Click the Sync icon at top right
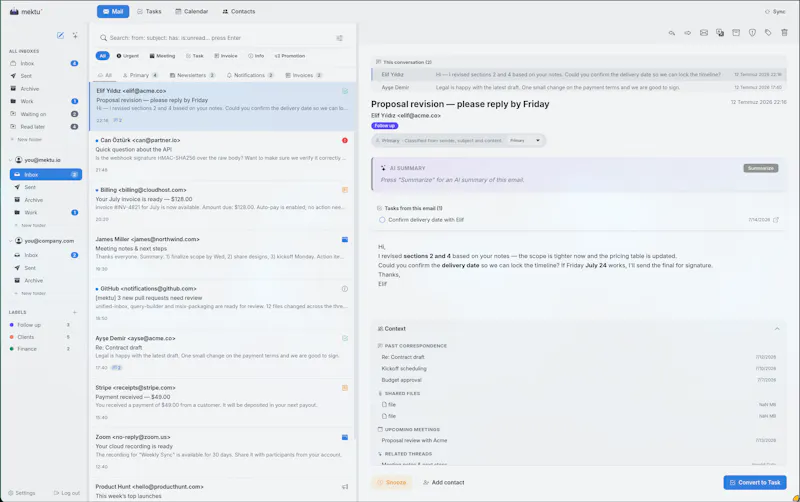 pyautogui.click(x=767, y=12)
